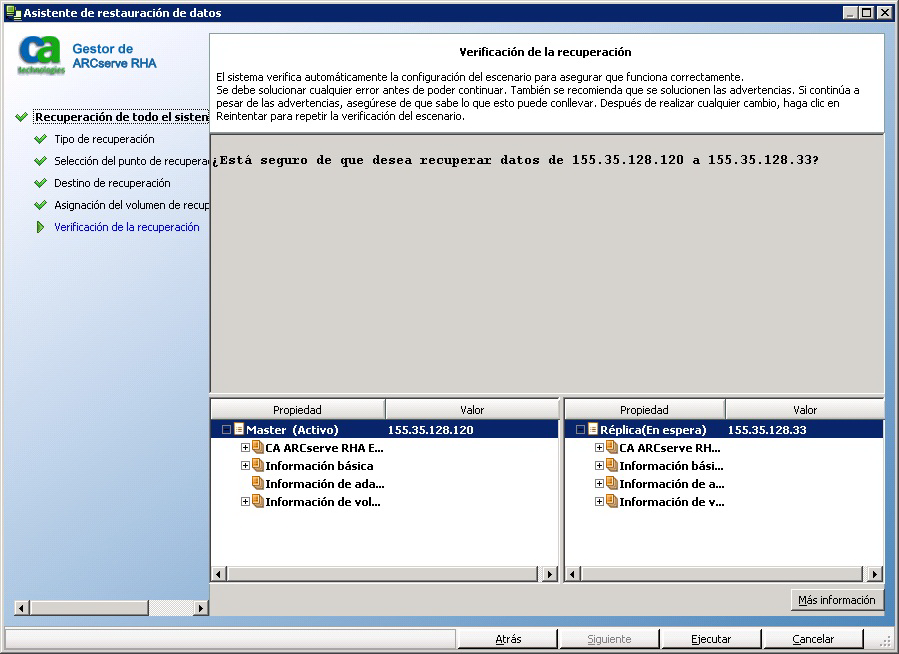
Task: Click the folder icon beside Información básica
Action: tap(257, 466)
